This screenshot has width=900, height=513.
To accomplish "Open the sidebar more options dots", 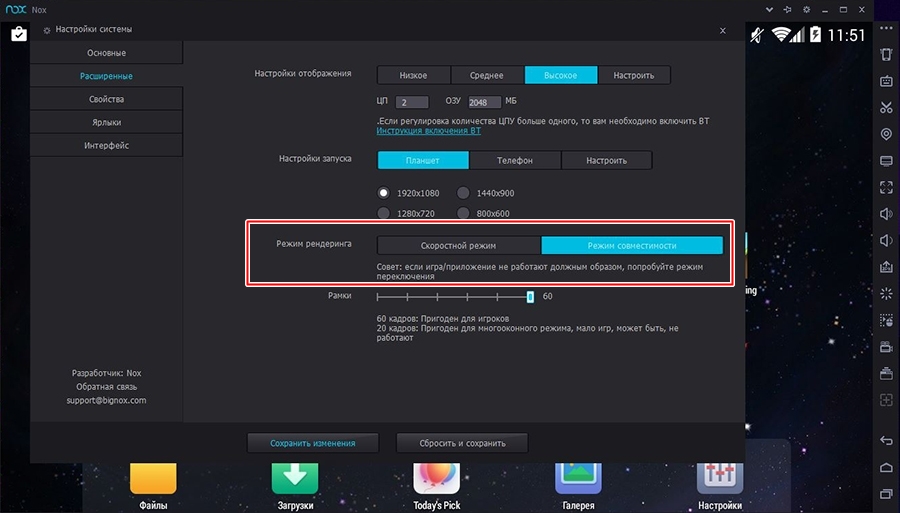I will click(886, 28).
